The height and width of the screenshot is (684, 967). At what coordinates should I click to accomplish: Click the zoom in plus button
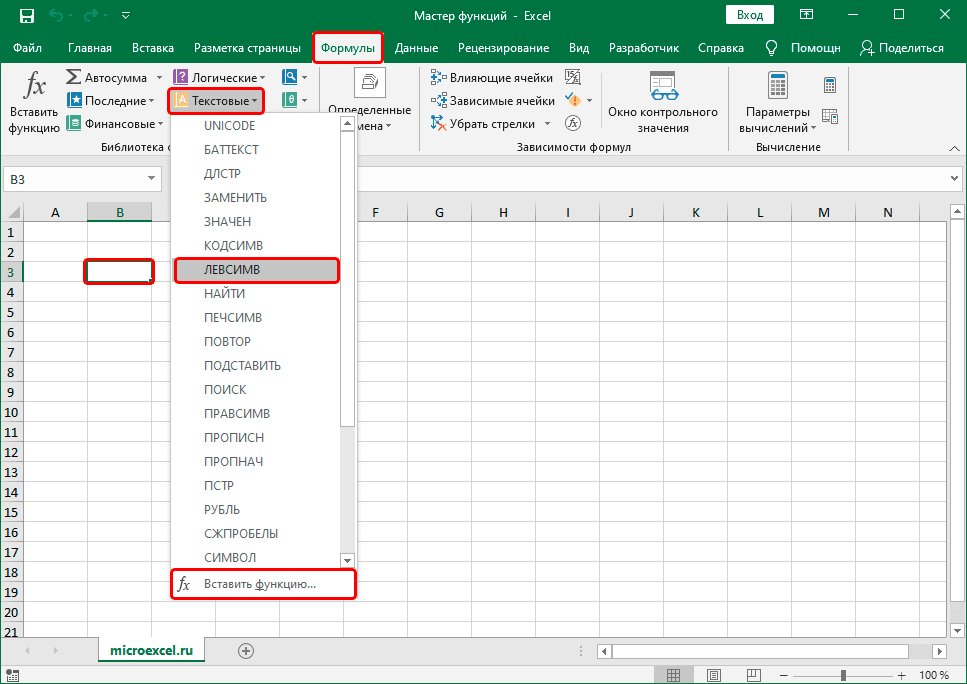902,675
